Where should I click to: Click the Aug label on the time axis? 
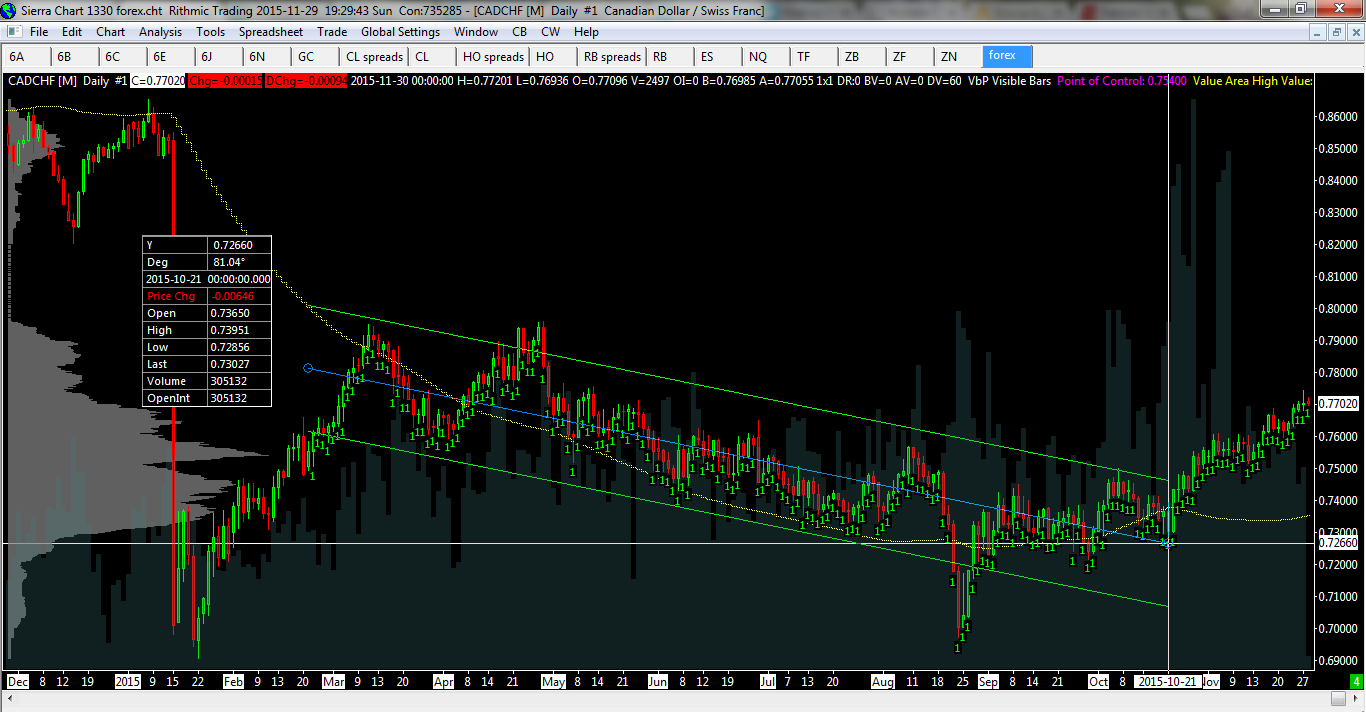point(883,681)
